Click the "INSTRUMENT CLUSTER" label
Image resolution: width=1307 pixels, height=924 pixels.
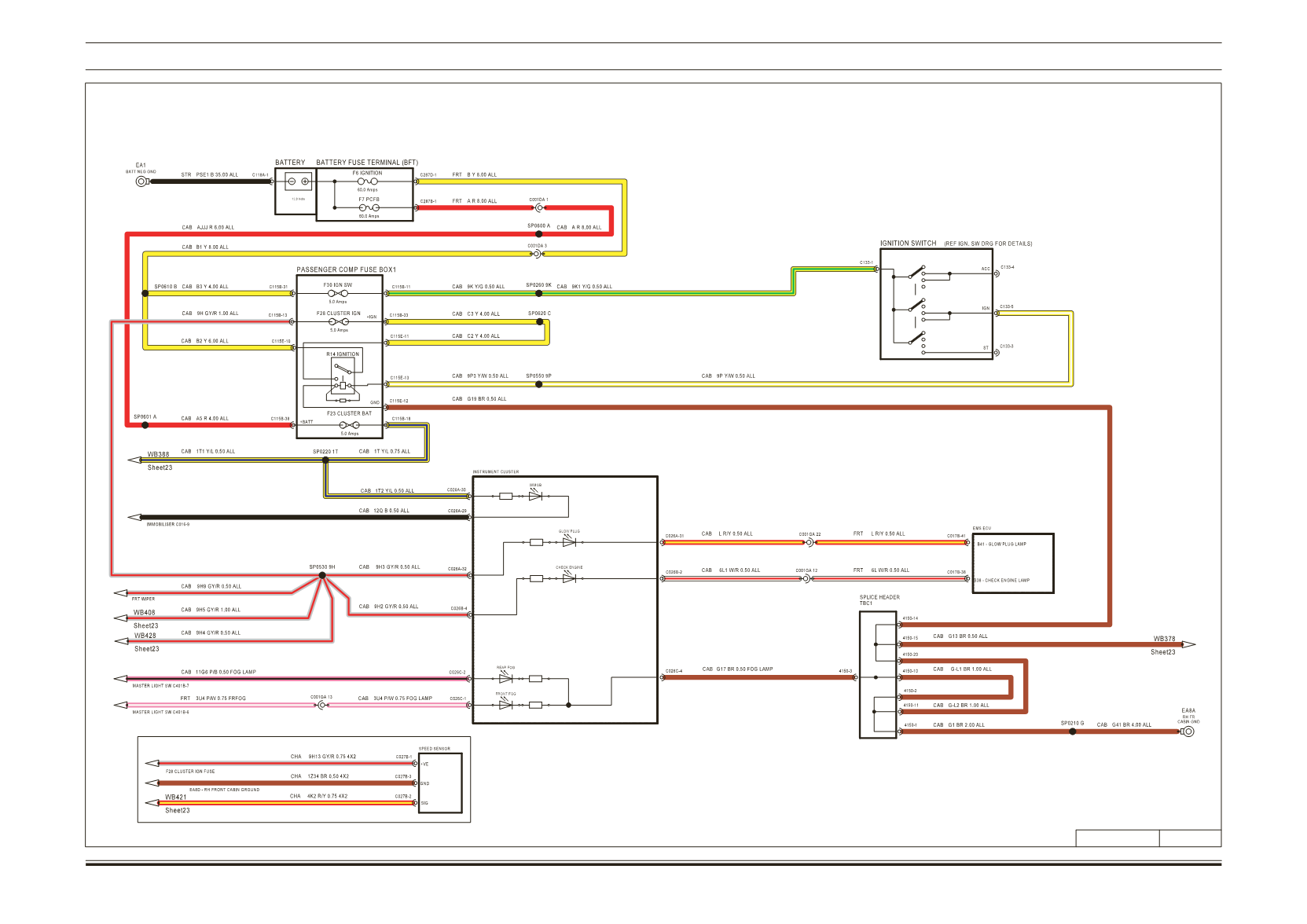point(496,472)
